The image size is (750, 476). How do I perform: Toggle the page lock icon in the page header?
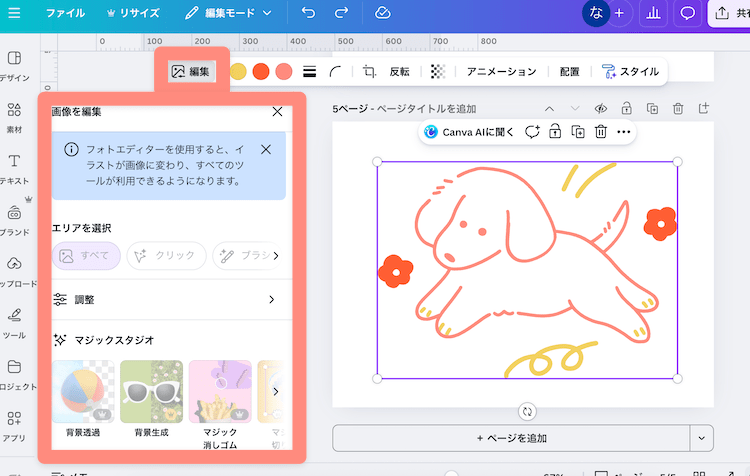pos(627,109)
